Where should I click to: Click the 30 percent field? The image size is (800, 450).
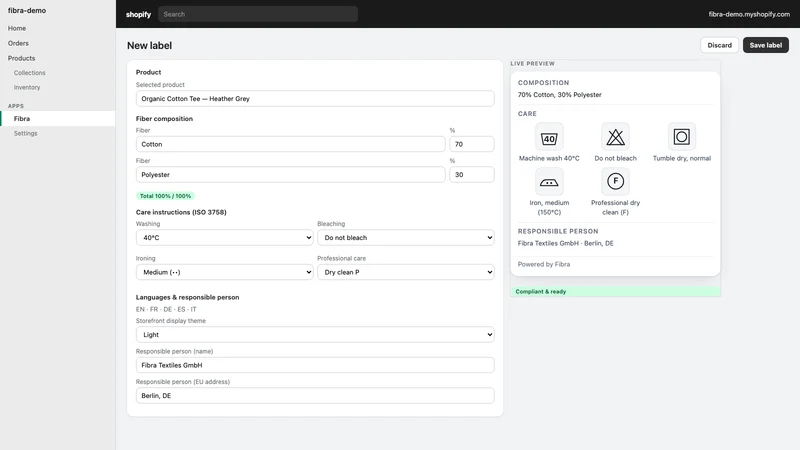(471, 174)
